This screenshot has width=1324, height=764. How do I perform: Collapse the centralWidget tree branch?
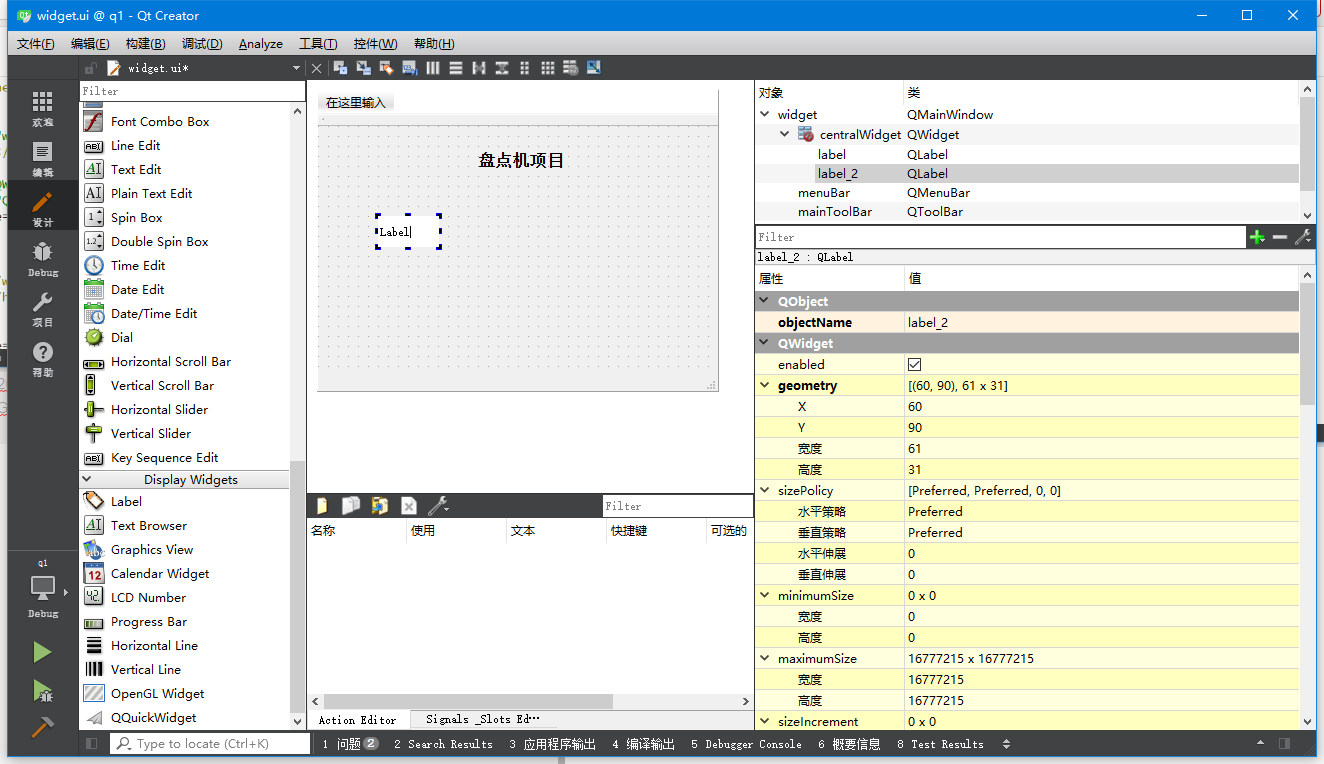point(784,134)
